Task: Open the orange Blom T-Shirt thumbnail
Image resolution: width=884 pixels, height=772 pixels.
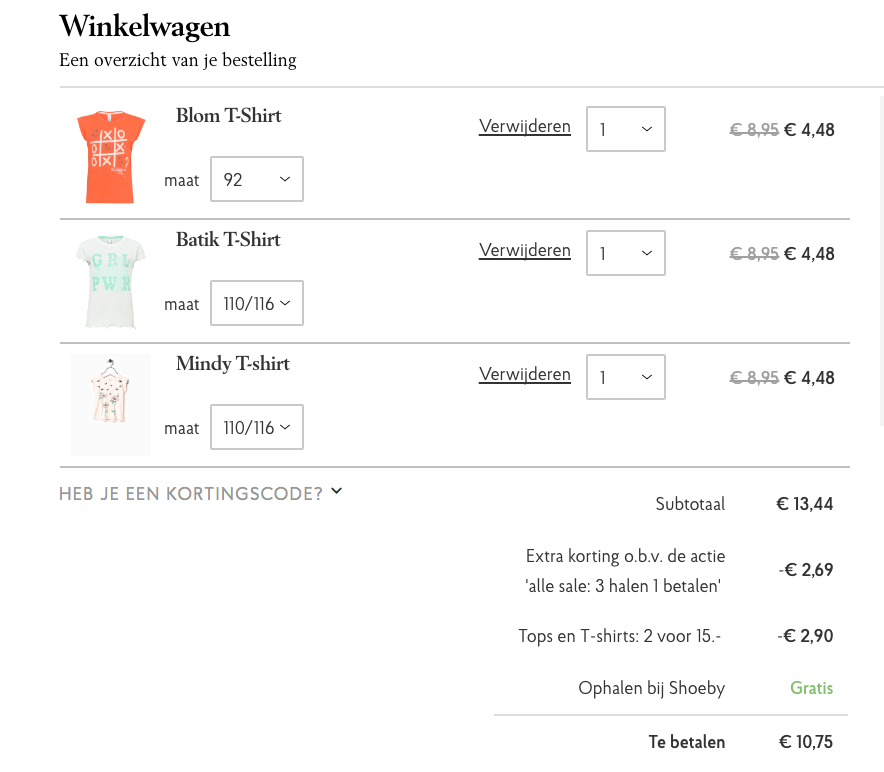Action: [x=111, y=157]
